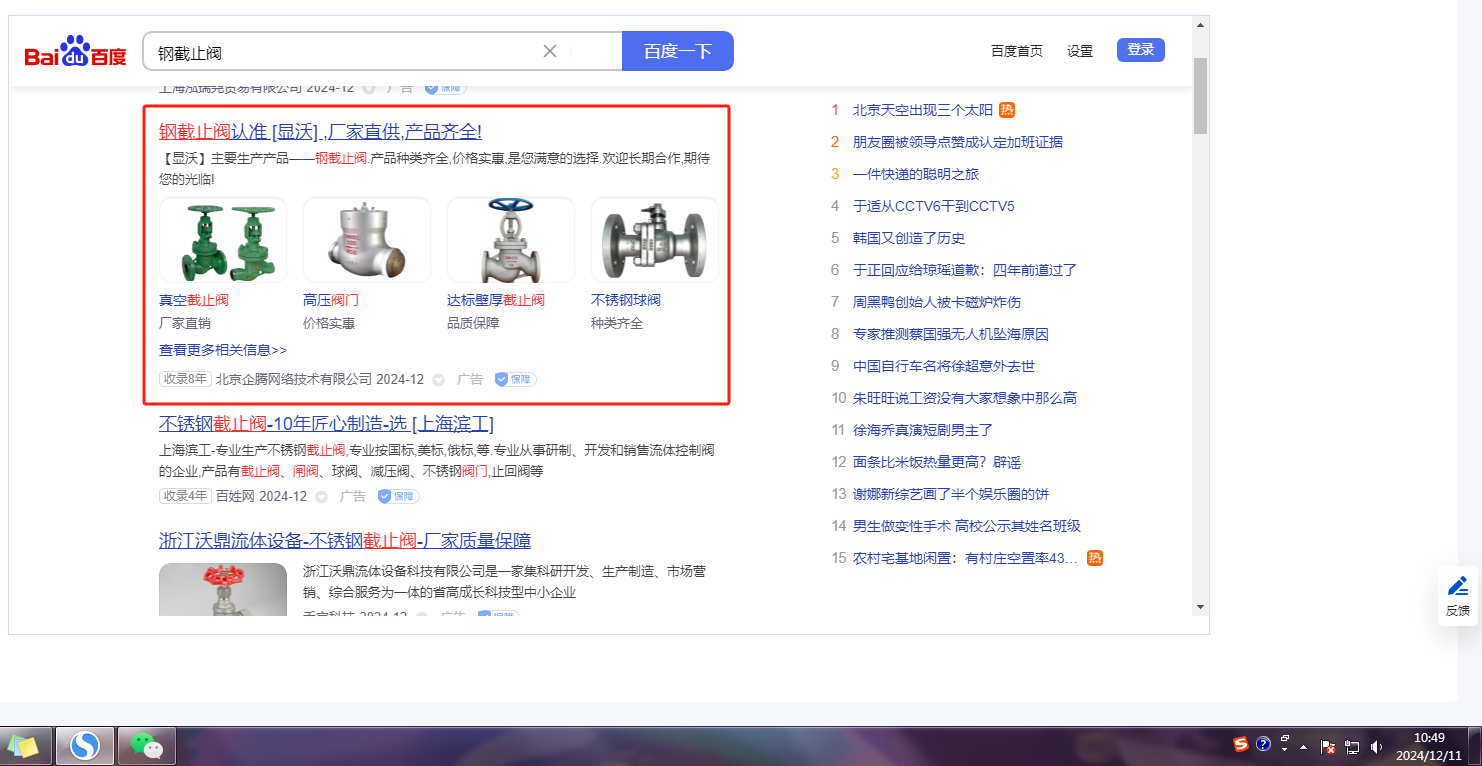Image resolution: width=1482 pixels, height=766 pixels.
Task: Open hot search 于正回应给琼瑶道歉
Action: pyautogui.click(x=965, y=270)
